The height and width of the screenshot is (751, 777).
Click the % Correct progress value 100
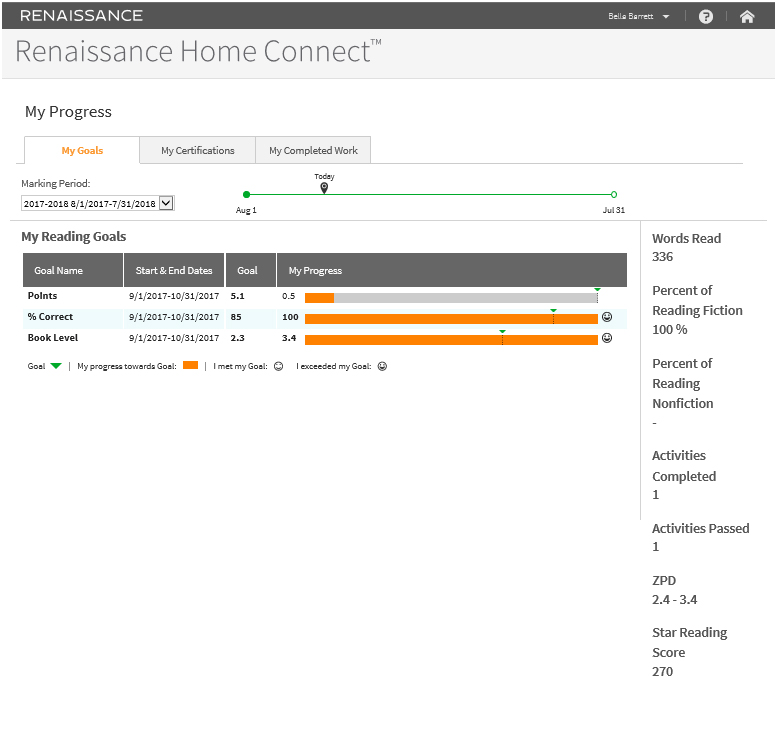290,317
